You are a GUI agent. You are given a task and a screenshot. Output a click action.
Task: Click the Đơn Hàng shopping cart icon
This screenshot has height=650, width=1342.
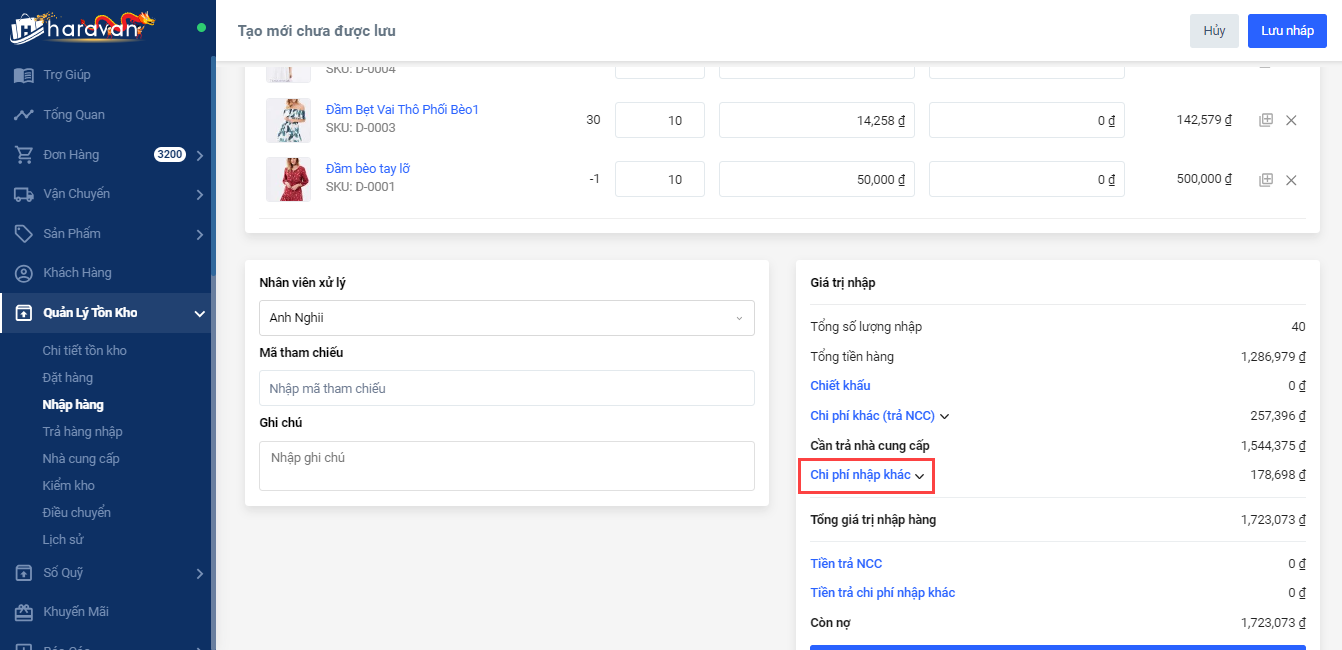[x=23, y=155]
